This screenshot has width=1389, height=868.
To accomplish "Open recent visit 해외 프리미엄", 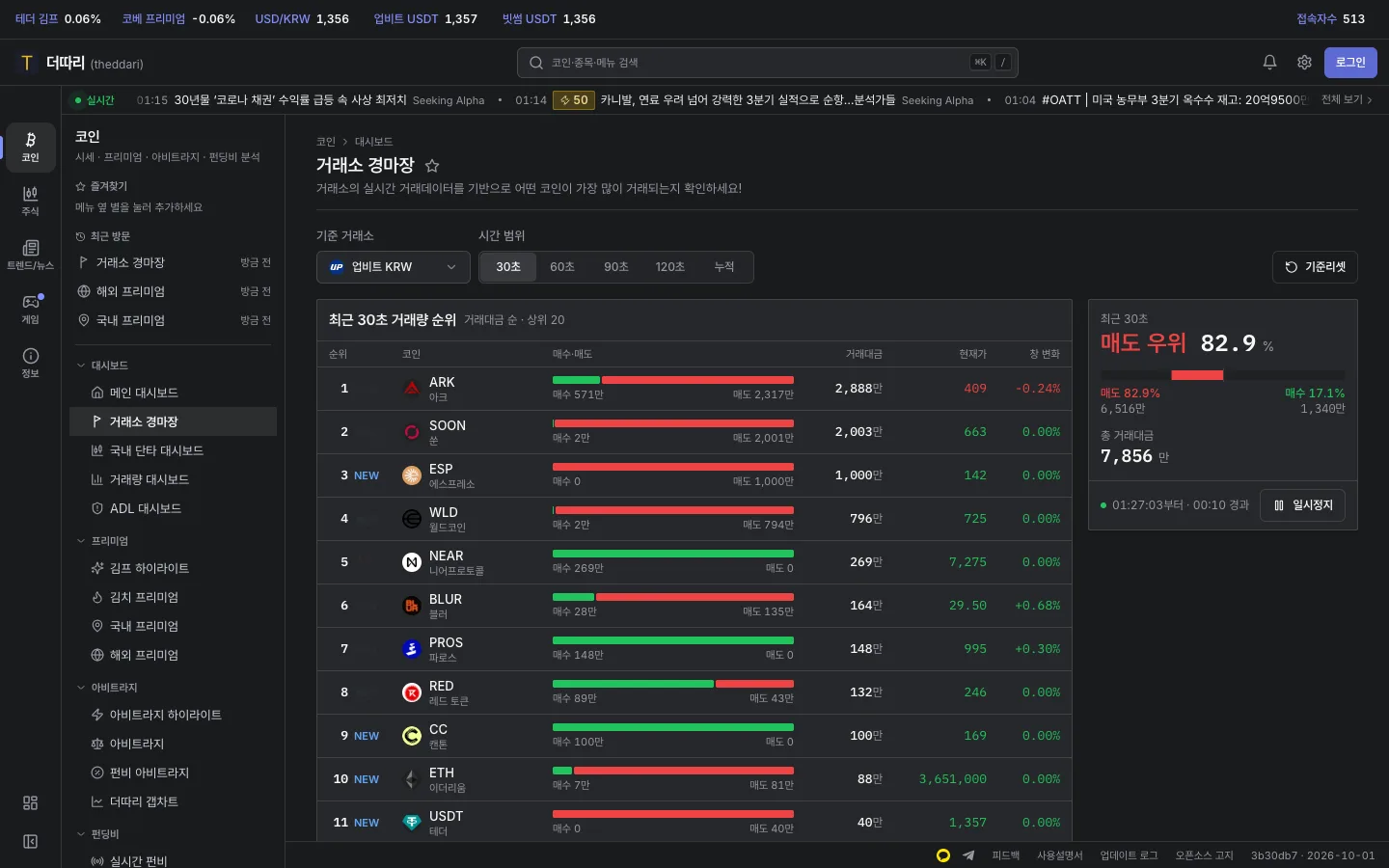I will (x=174, y=291).
